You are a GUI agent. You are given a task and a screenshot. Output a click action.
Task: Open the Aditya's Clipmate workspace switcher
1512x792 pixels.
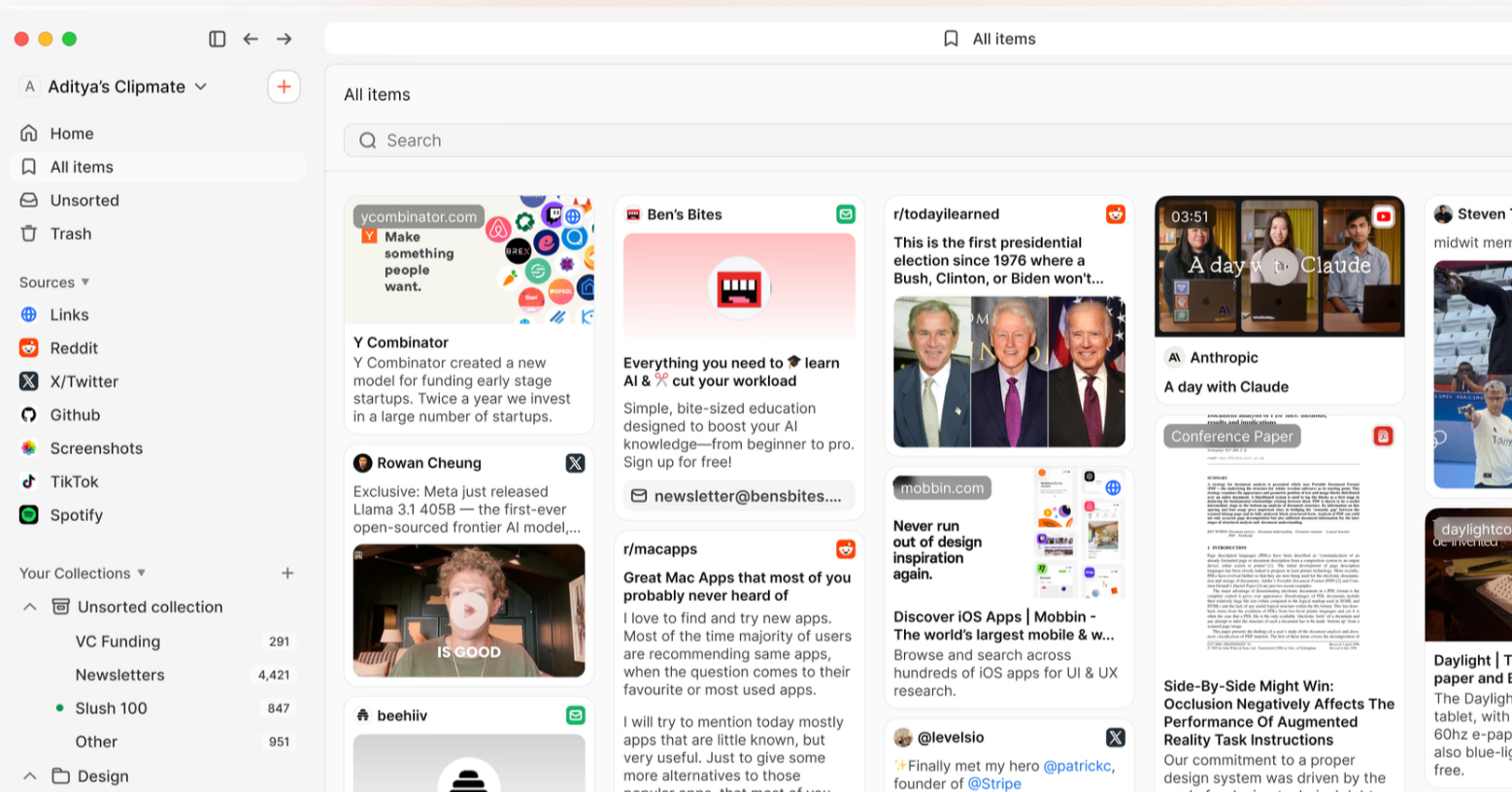116,86
